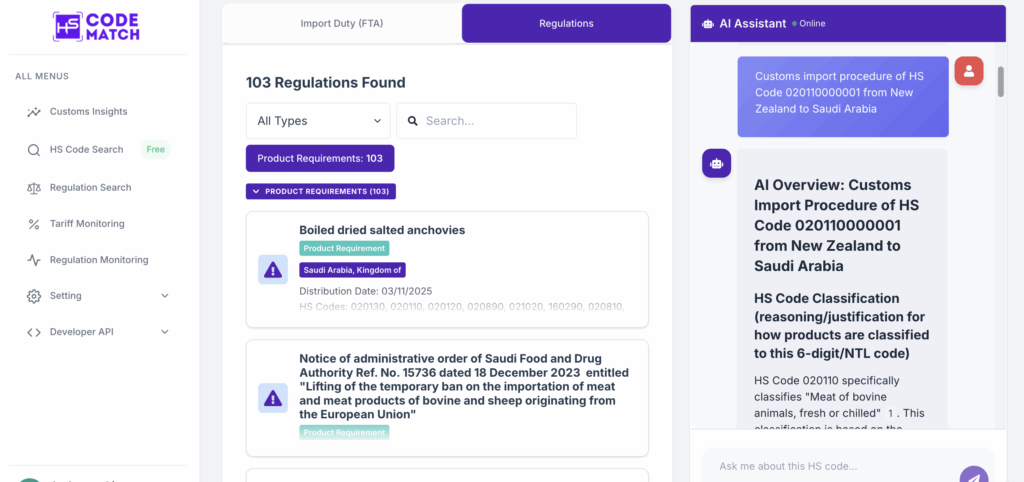Collapse the Product Requirements (103) section
The width and height of the screenshot is (1024, 482).
(x=321, y=191)
